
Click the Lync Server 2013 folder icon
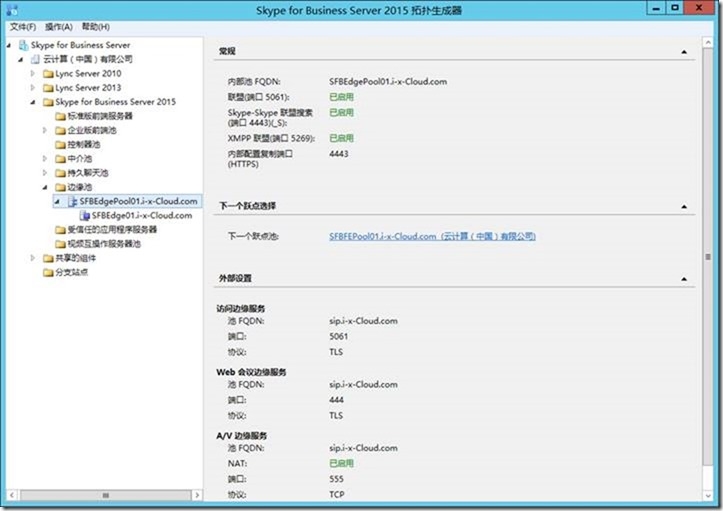tap(48, 88)
